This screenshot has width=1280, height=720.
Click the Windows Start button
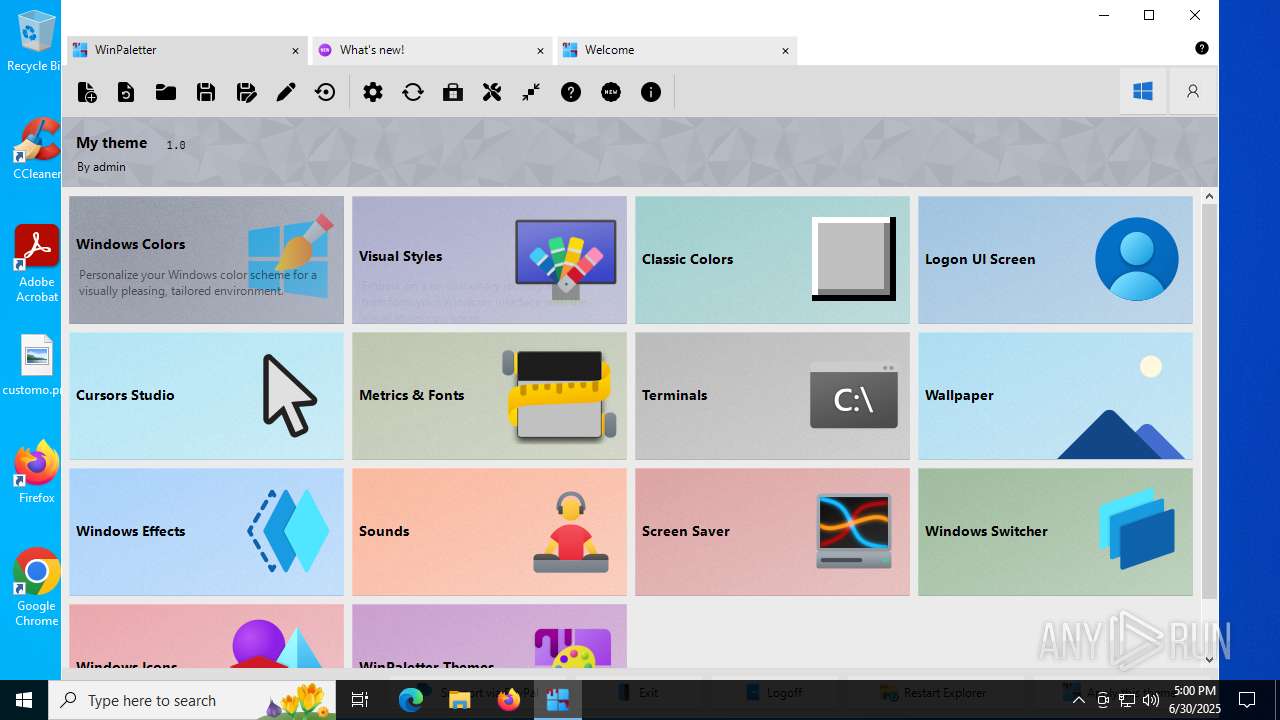click(24, 700)
